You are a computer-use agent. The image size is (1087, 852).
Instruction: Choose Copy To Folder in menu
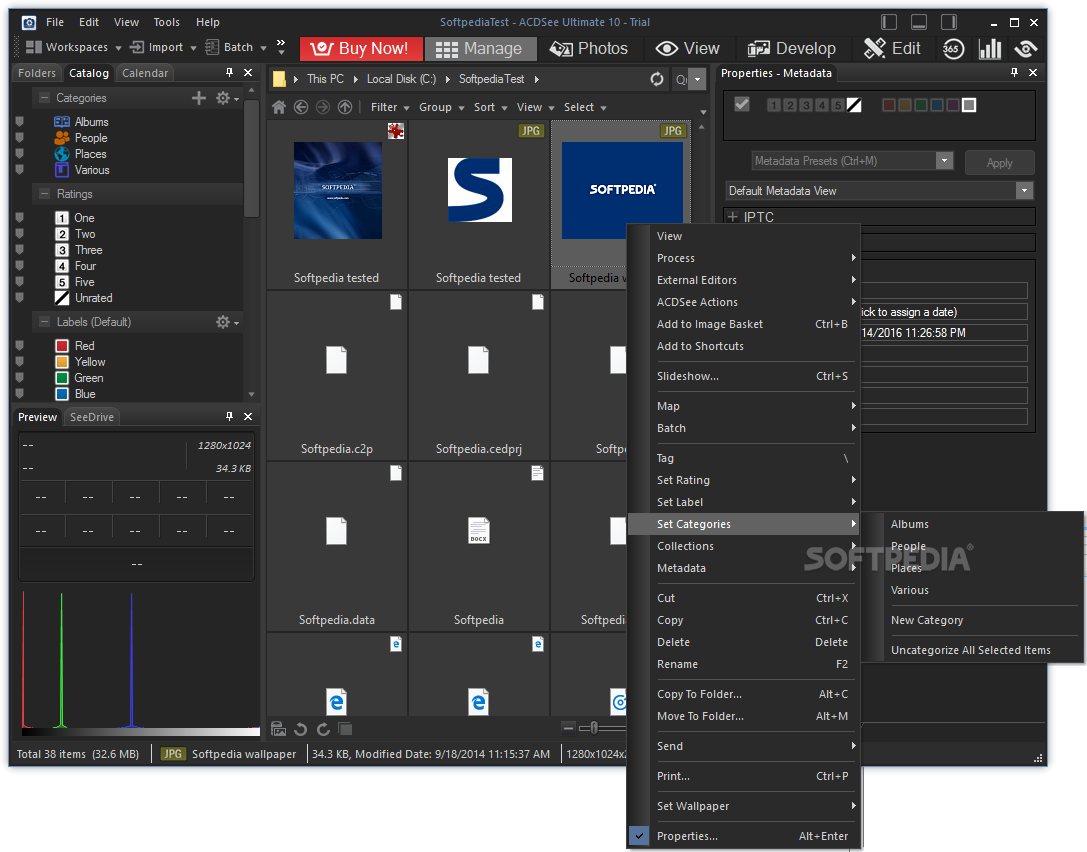[x=743, y=694]
